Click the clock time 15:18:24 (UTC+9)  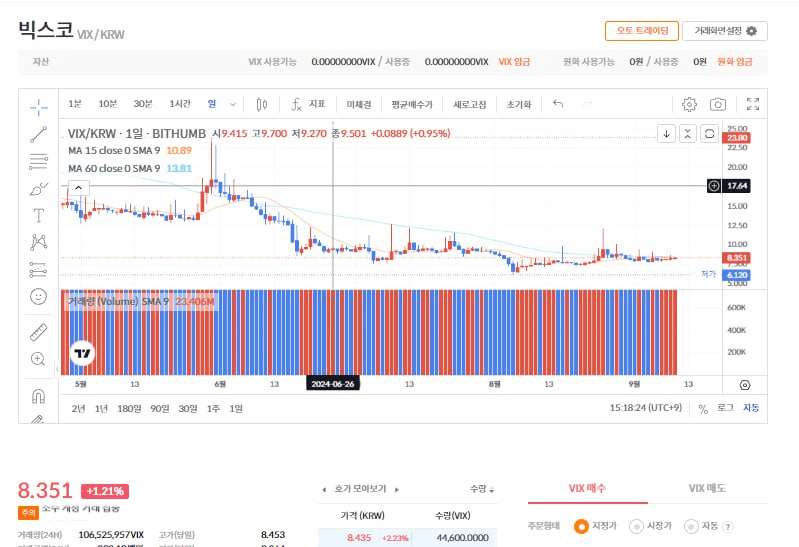pyautogui.click(x=646, y=408)
